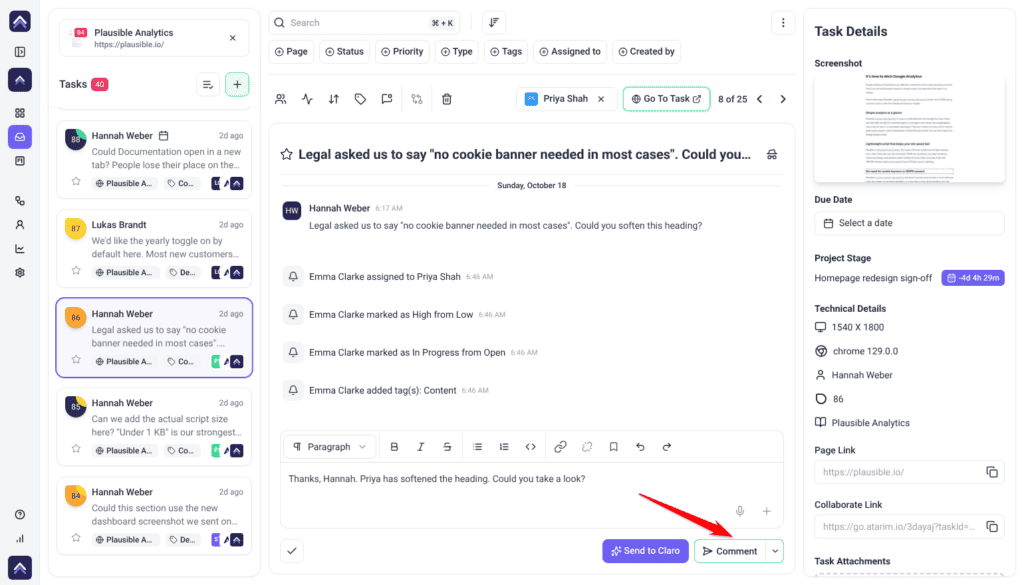Open the sort icon next to search
1024x585 pixels.
tap(494, 23)
